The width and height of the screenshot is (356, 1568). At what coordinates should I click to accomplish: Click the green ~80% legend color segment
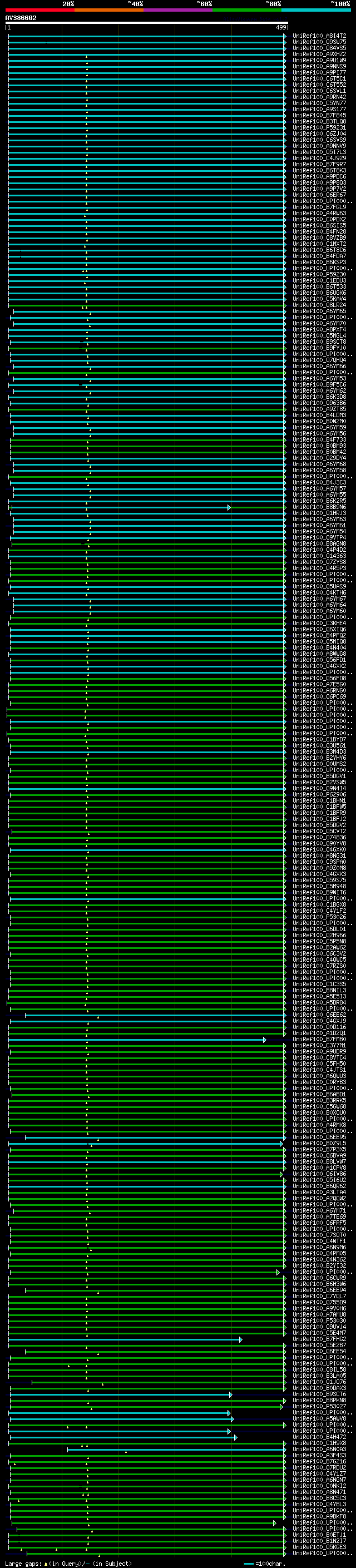pos(246,10)
